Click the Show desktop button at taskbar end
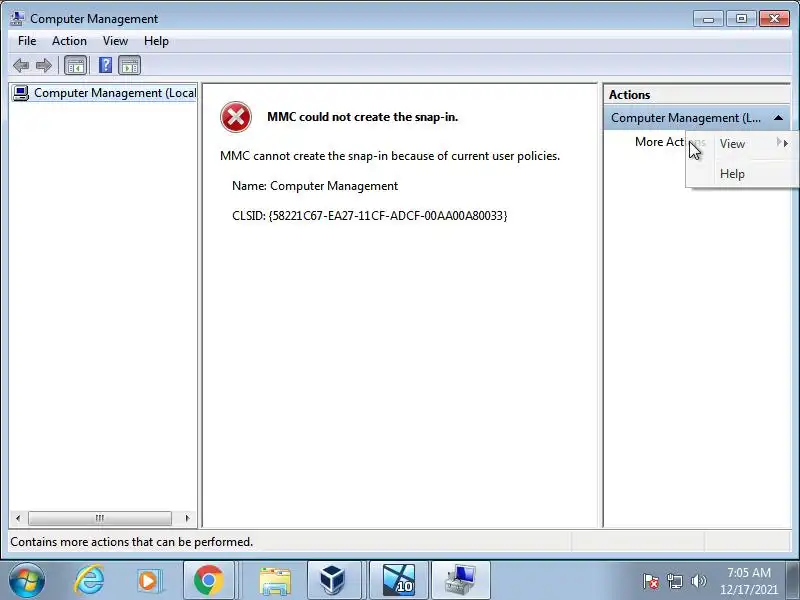800x600 pixels. [x=793, y=580]
